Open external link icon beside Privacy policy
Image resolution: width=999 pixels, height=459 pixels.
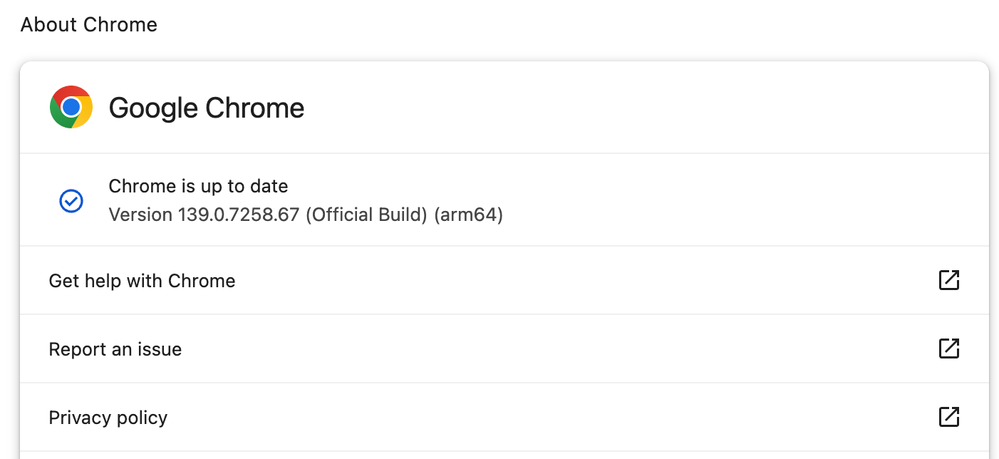[949, 417]
